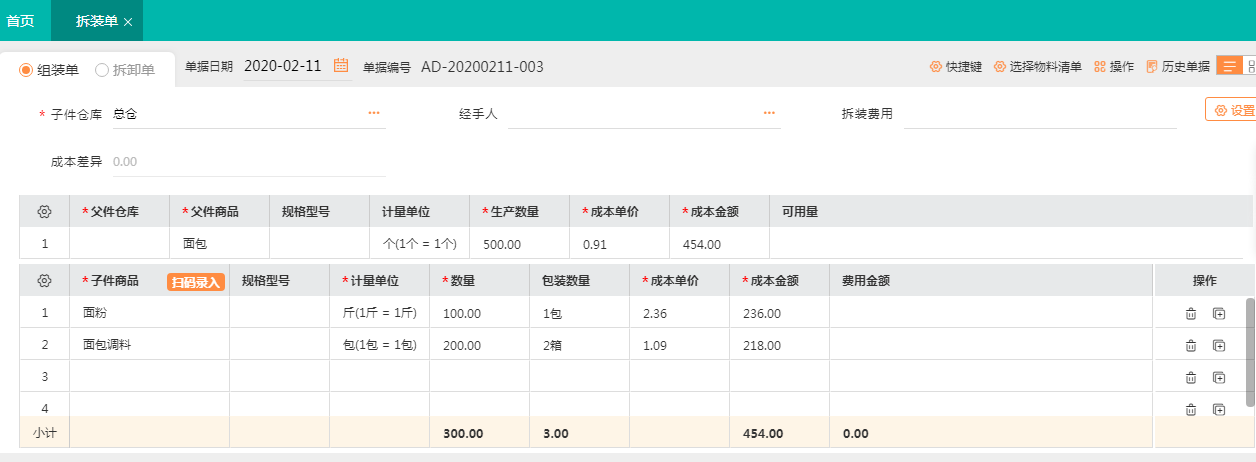
Task: Open parent table column settings gear
Action: 44,211
